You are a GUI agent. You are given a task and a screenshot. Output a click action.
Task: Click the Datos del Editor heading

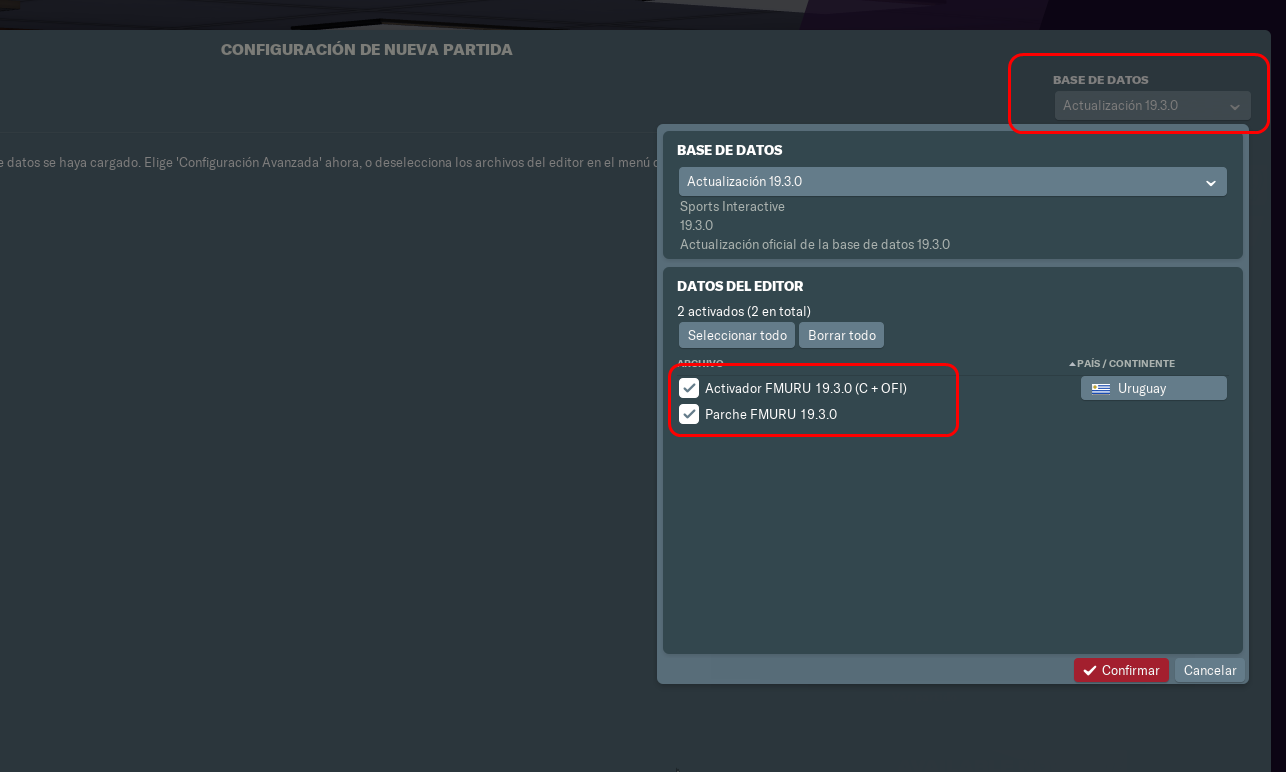740,286
